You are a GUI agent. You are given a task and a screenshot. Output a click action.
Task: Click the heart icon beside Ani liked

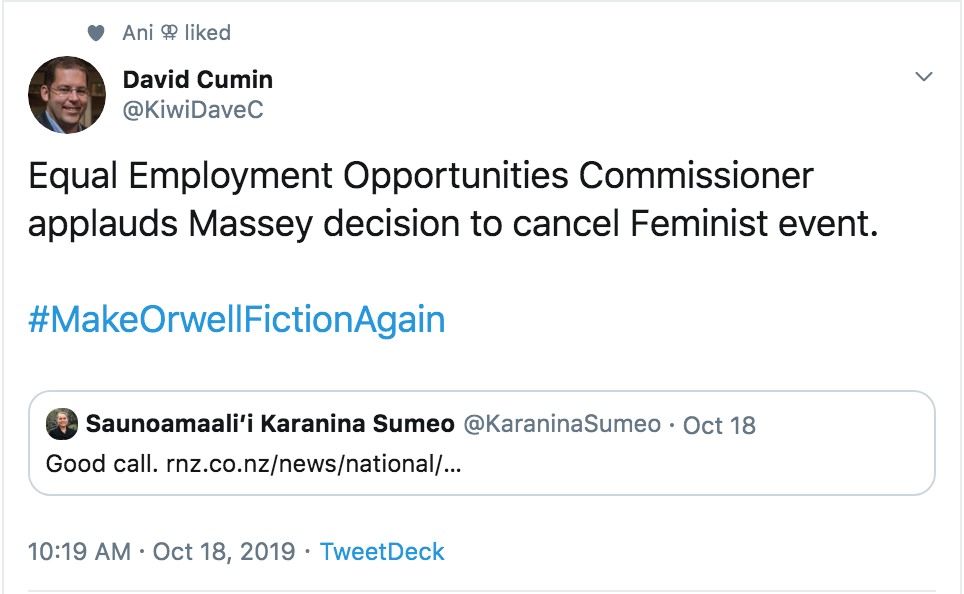click(96, 33)
